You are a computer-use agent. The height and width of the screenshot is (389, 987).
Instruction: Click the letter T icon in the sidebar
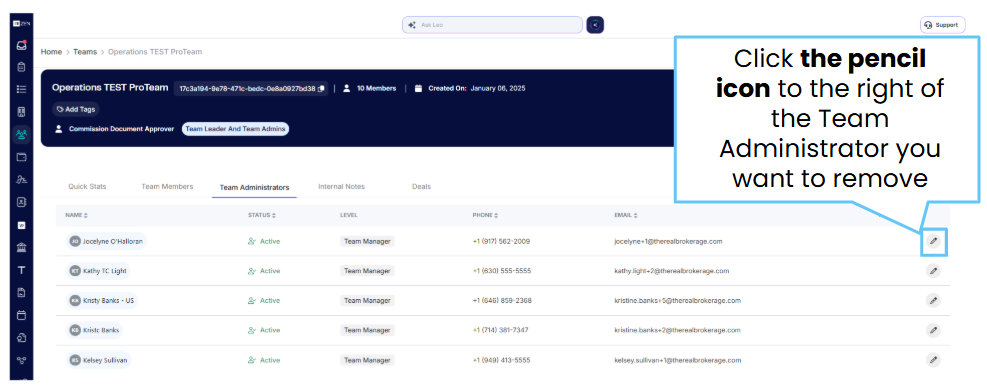[21, 270]
